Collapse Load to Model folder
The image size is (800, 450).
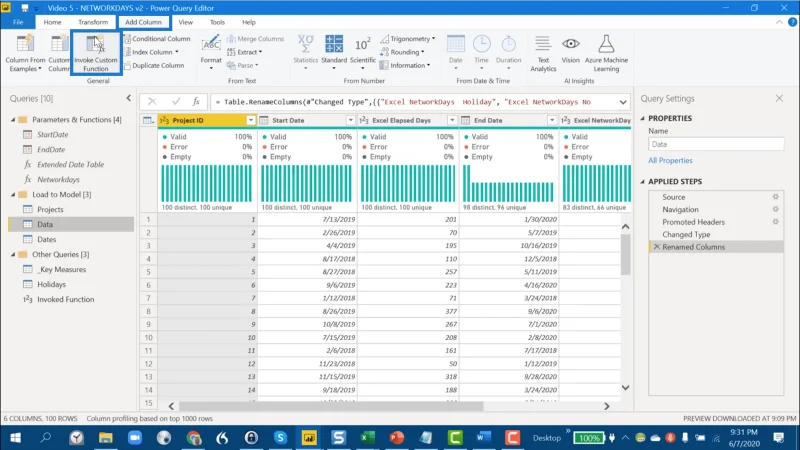(x=13, y=194)
